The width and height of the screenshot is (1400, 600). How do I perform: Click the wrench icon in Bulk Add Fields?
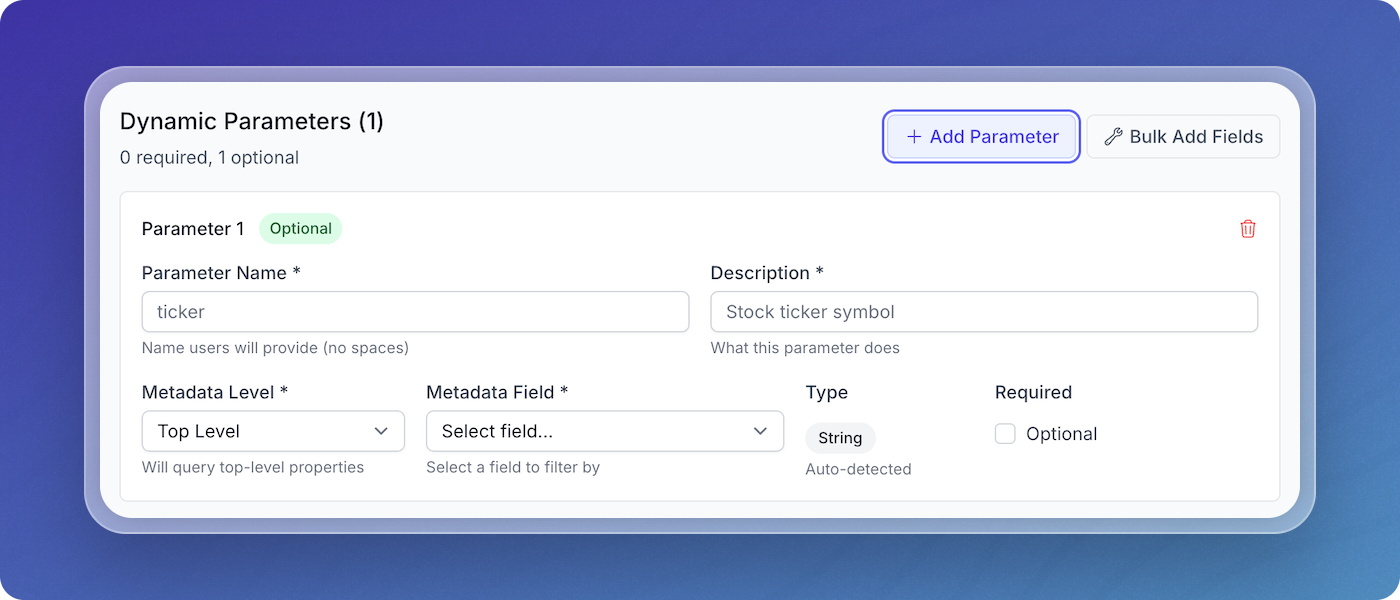1112,137
